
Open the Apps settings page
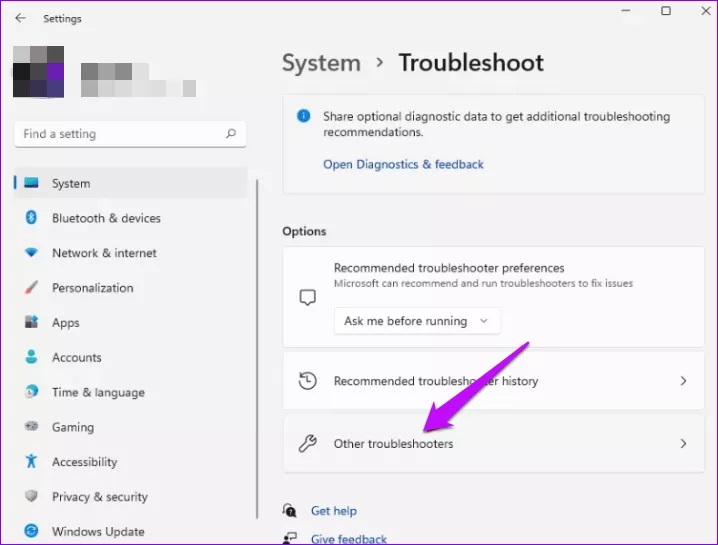tap(131, 322)
